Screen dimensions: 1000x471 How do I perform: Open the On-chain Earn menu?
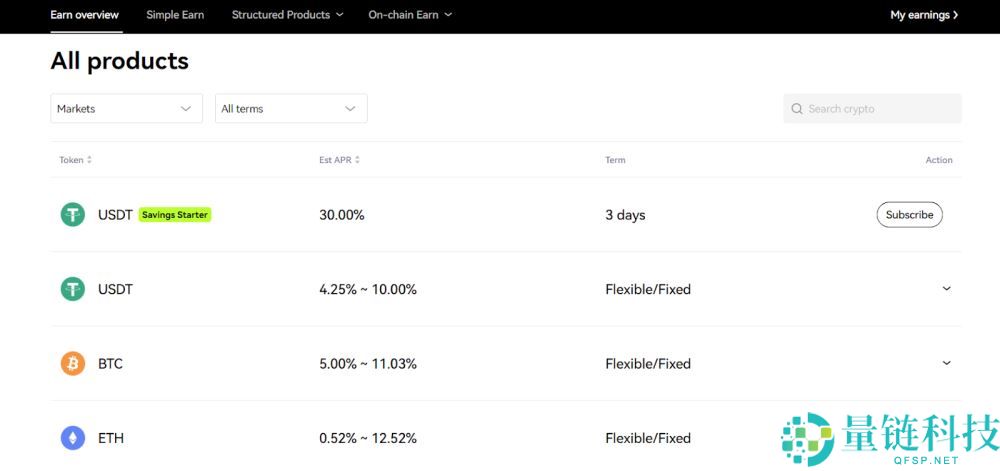click(410, 15)
